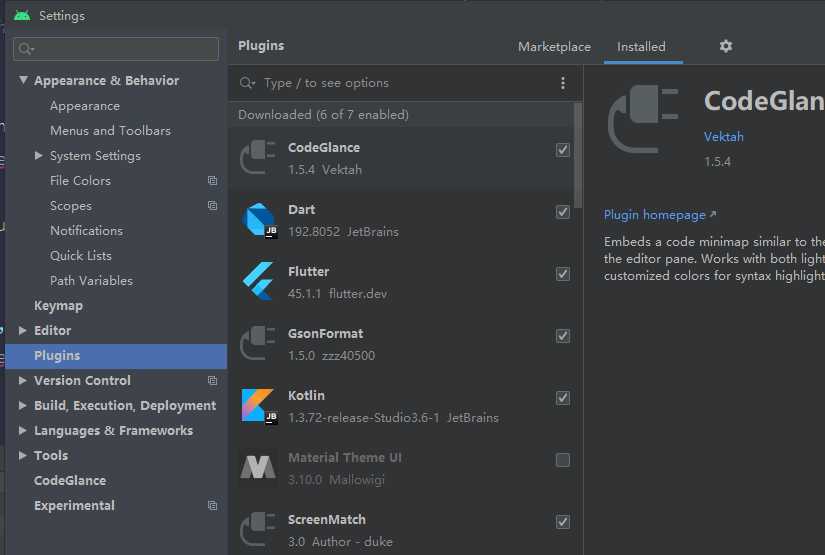
Task: Disable the GsonFormat plugin checkbox
Action: click(562, 336)
